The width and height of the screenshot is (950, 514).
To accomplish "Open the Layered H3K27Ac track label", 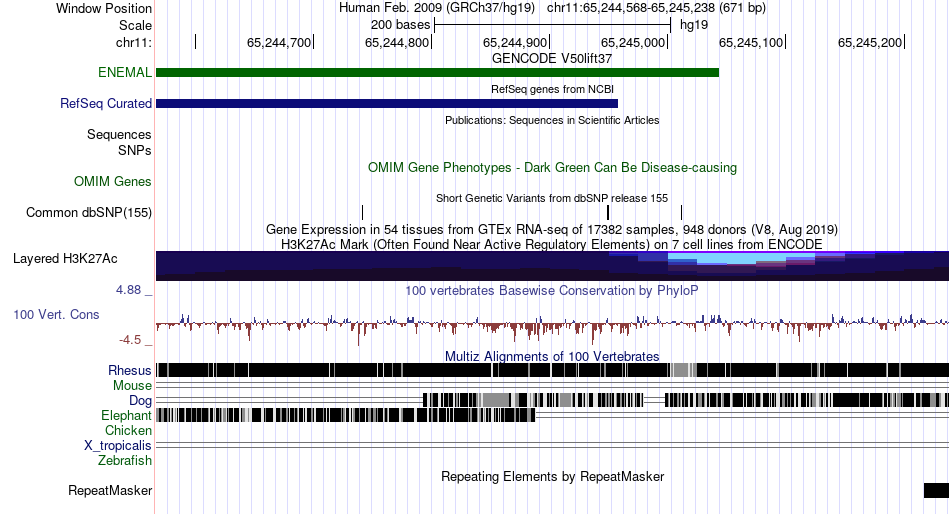I will 65,259.
